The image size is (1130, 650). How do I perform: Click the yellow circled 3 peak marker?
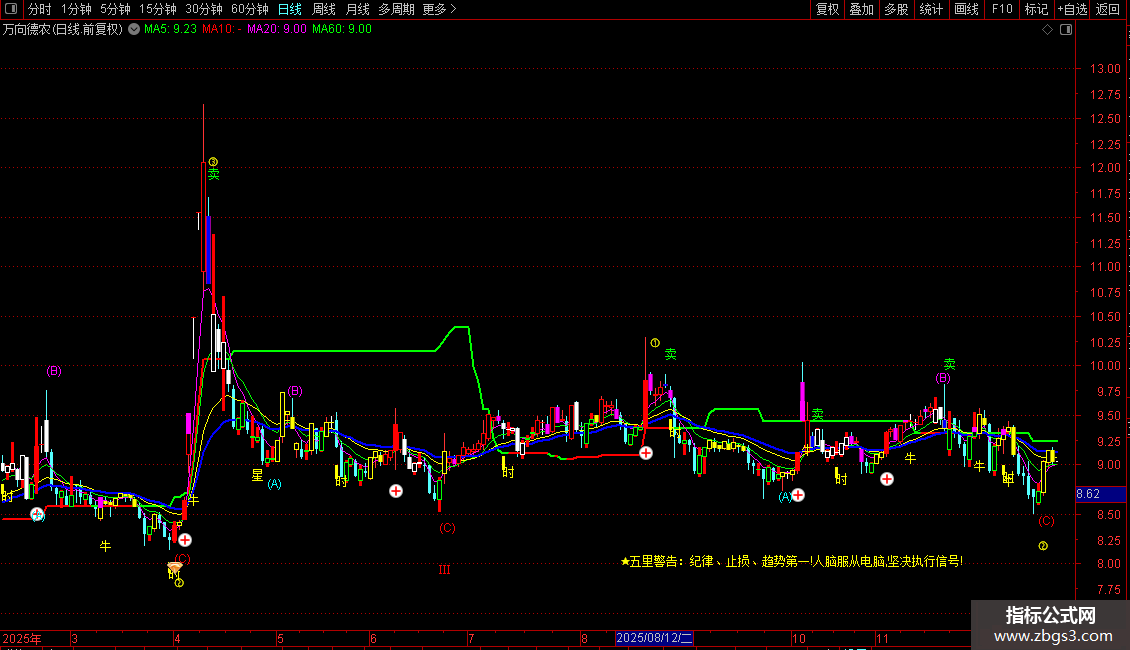coord(213,161)
